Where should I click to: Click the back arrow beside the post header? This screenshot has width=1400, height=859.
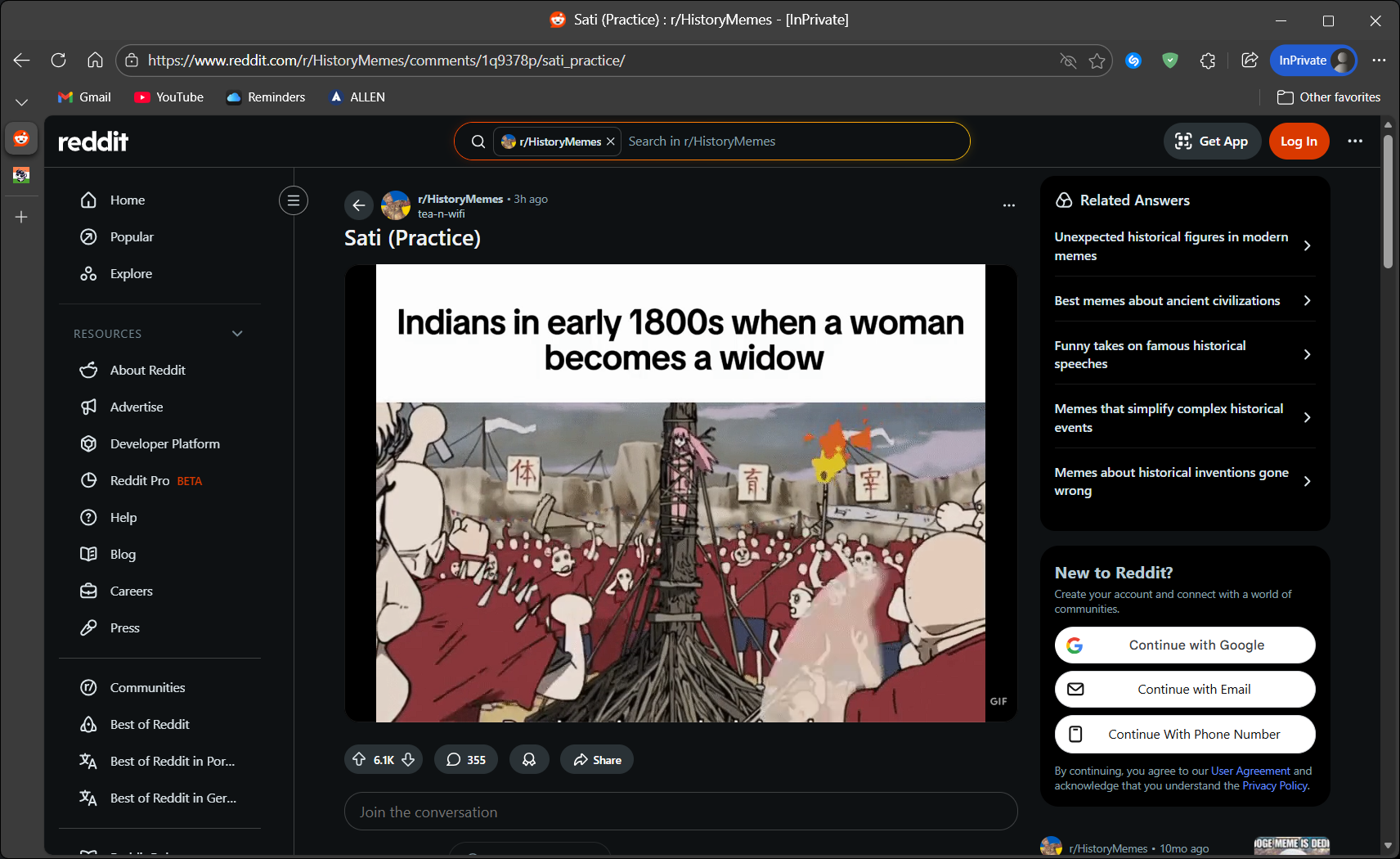358,205
